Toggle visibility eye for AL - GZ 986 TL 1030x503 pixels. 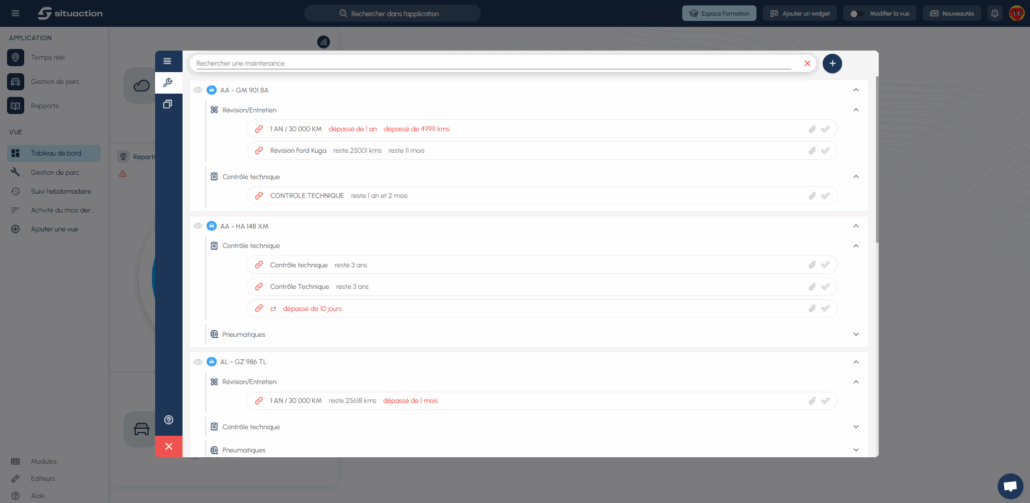coord(198,362)
